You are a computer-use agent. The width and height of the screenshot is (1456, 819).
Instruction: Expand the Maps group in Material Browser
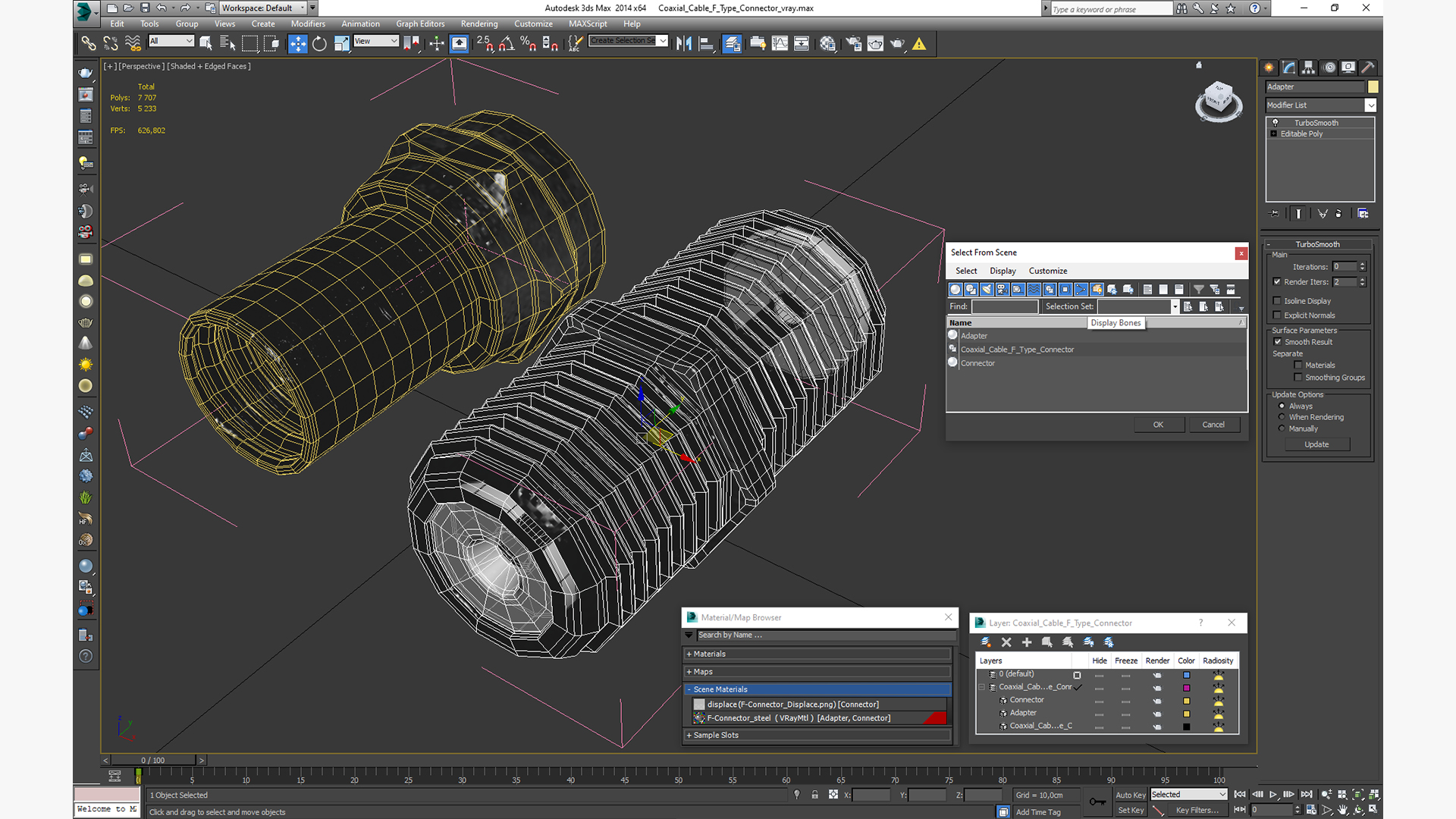[817, 672]
